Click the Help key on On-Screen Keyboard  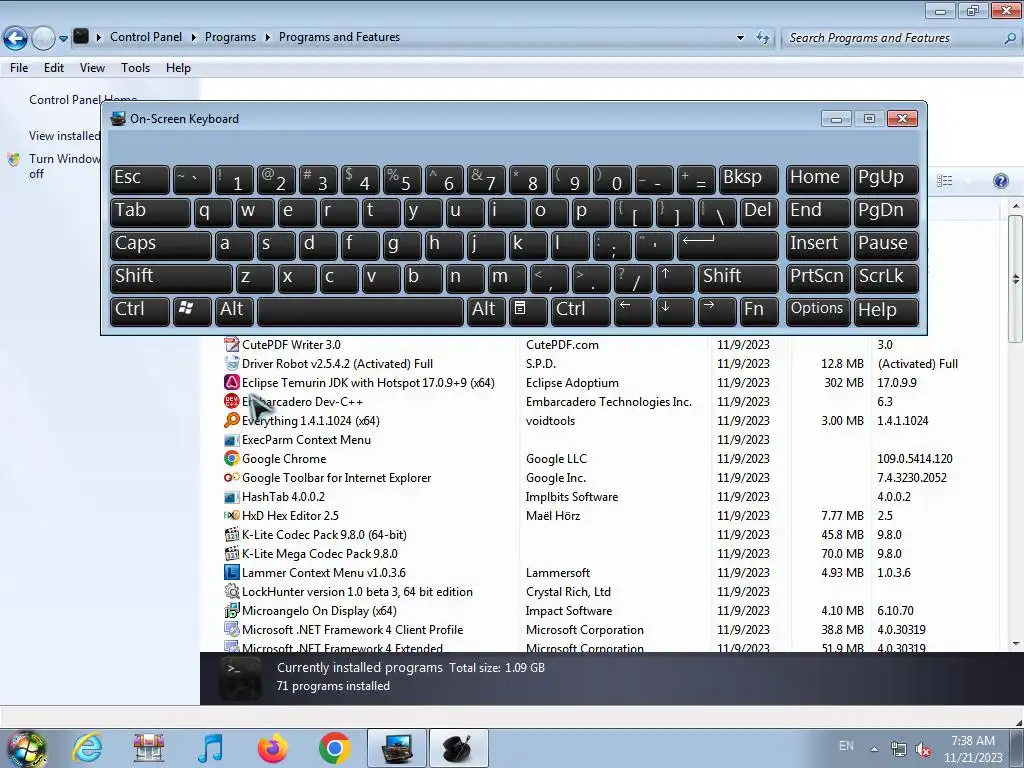[886, 310]
